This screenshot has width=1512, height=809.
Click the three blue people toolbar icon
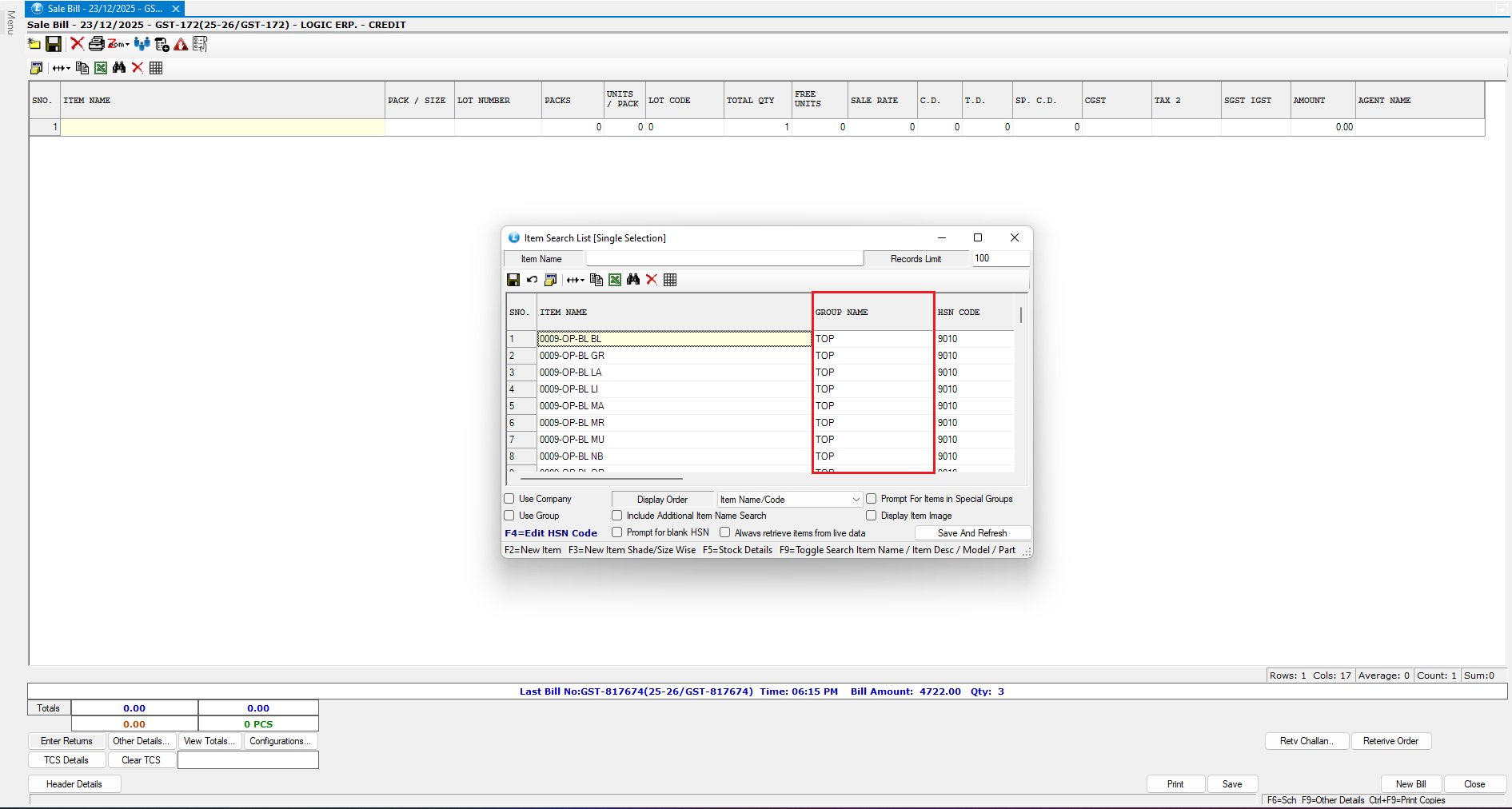coord(142,44)
